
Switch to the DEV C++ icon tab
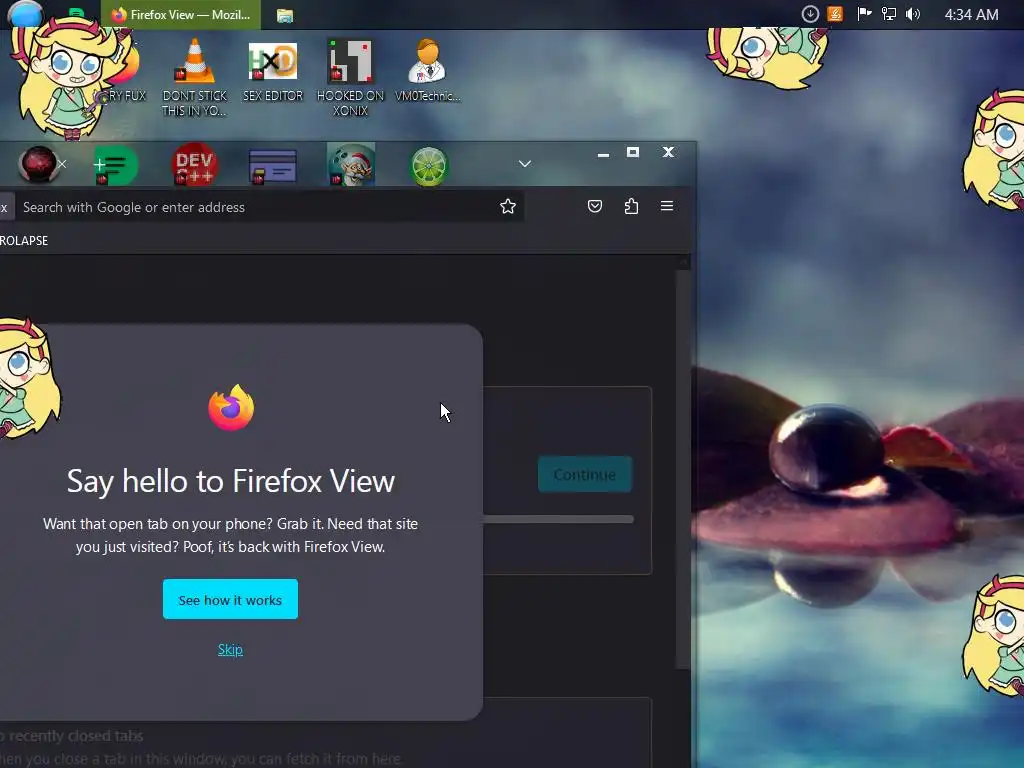click(x=194, y=165)
